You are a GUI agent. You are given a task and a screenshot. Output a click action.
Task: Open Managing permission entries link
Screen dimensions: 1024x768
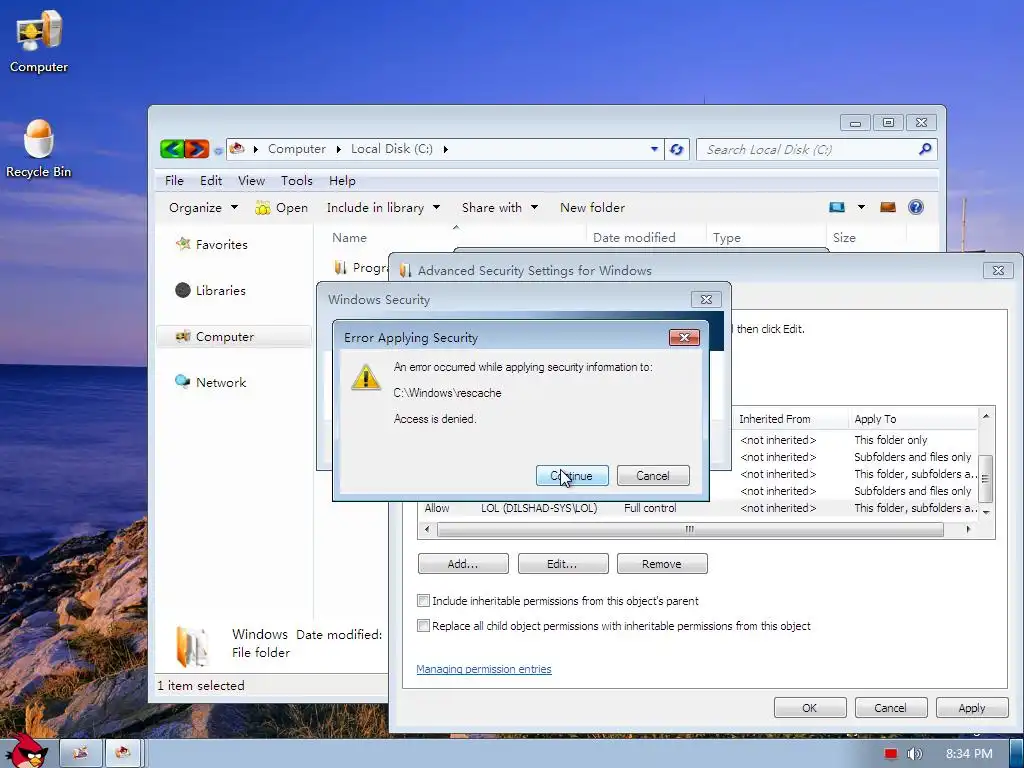[484, 669]
